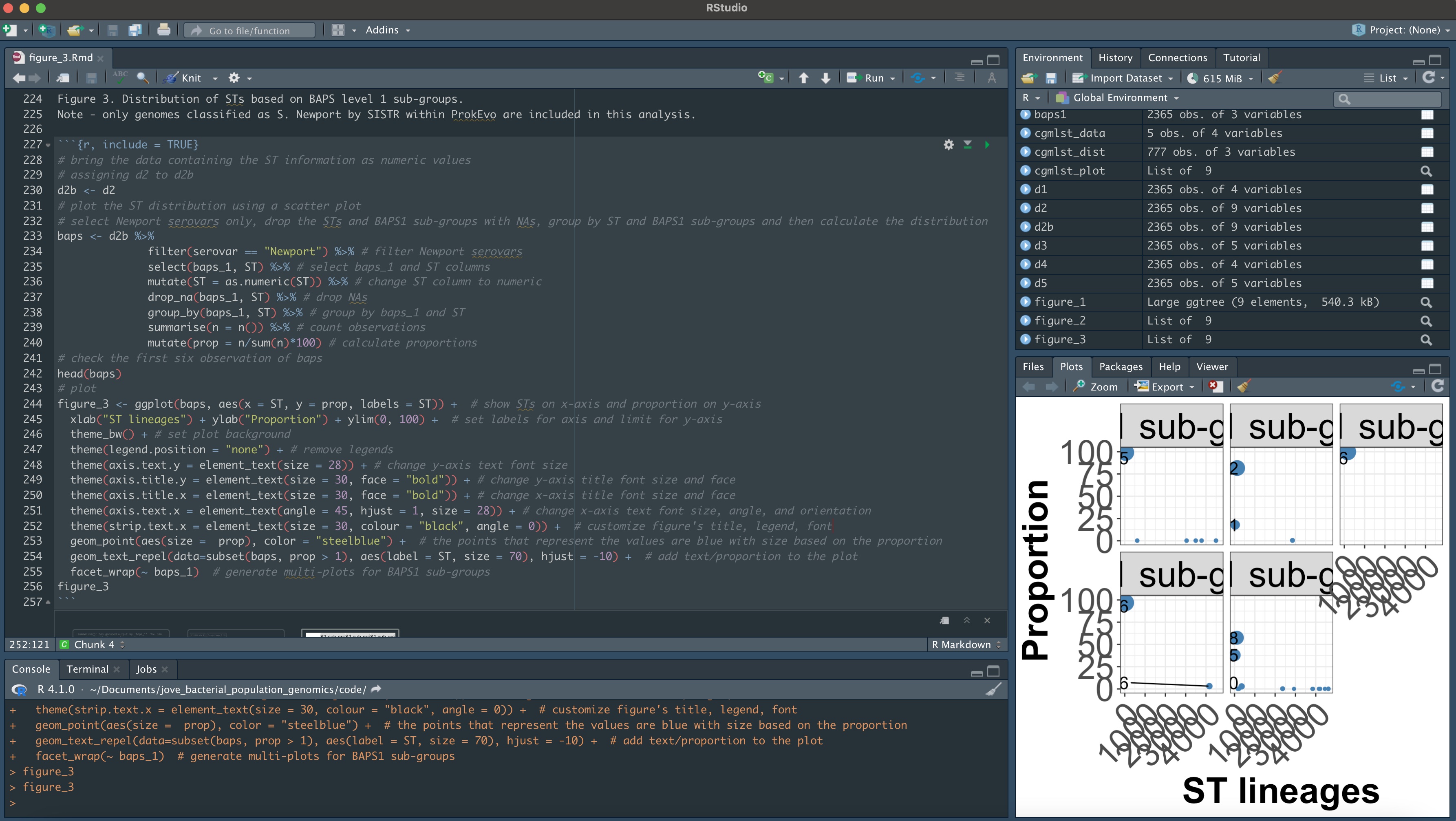Expand the baps1 object toggle
Screen dimensions: 1456x821
[1025, 114]
